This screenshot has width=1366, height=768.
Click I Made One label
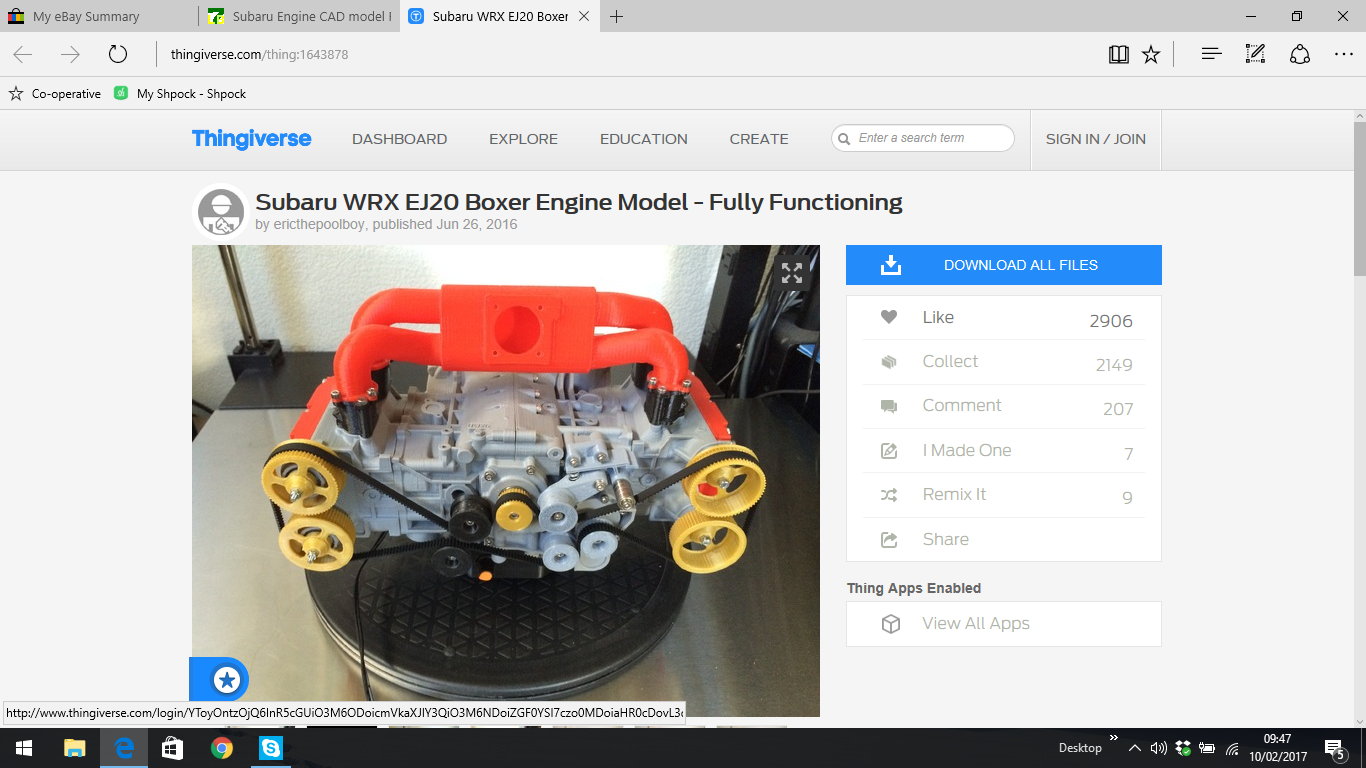click(967, 450)
